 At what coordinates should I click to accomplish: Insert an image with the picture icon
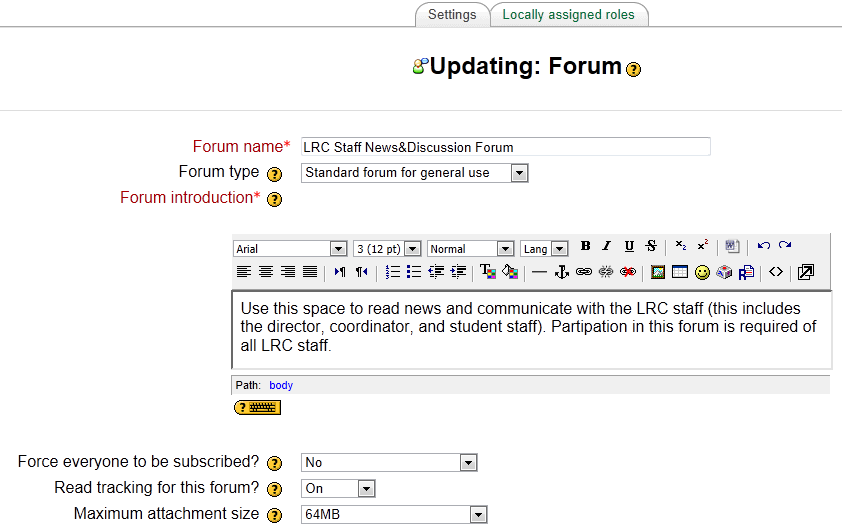pyautogui.click(x=658, y=272)
